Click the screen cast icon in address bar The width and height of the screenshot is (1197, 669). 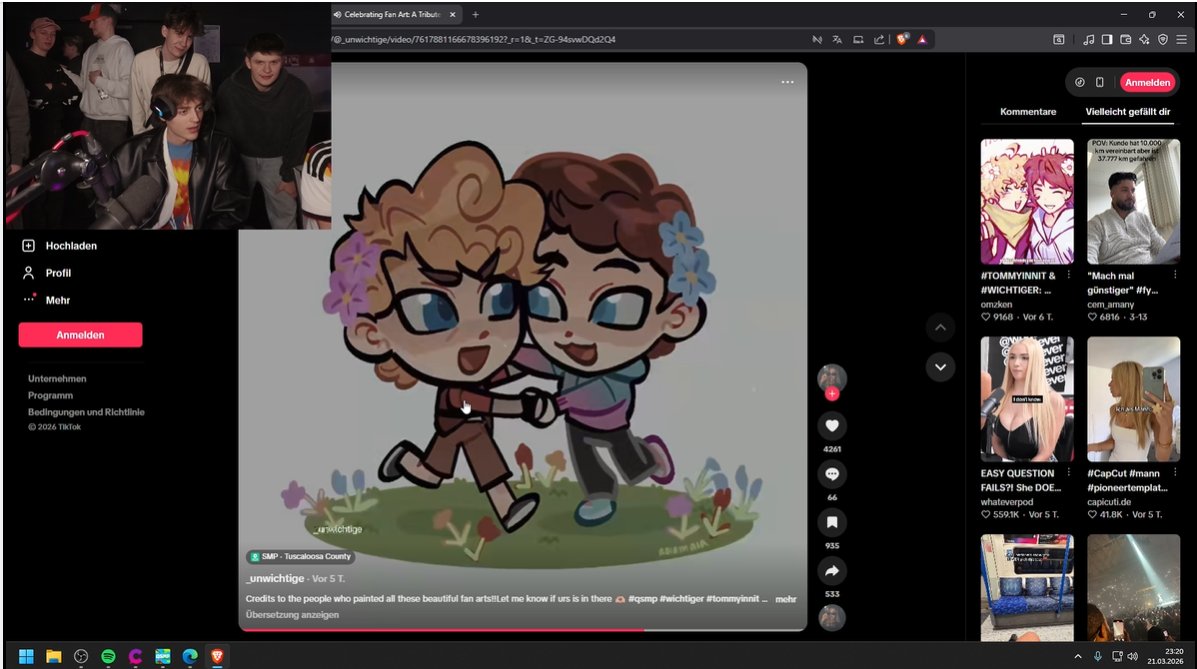coord(858,39)
